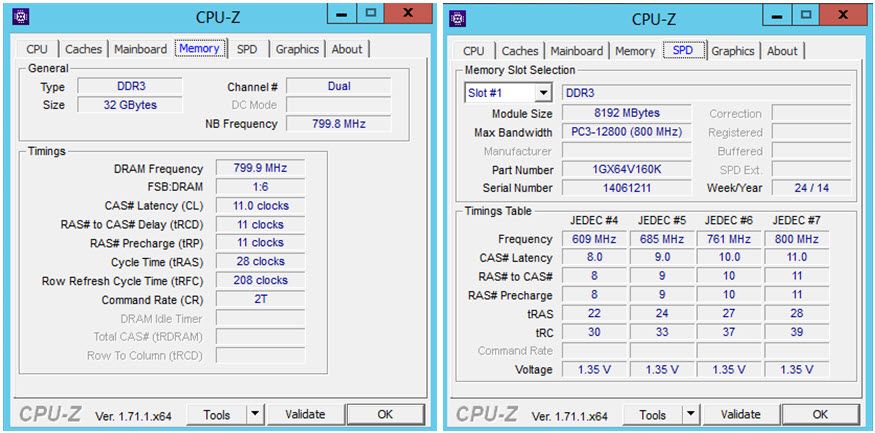Click the JEDEC #4 frequency 609 MHz cell

[594, 239]
